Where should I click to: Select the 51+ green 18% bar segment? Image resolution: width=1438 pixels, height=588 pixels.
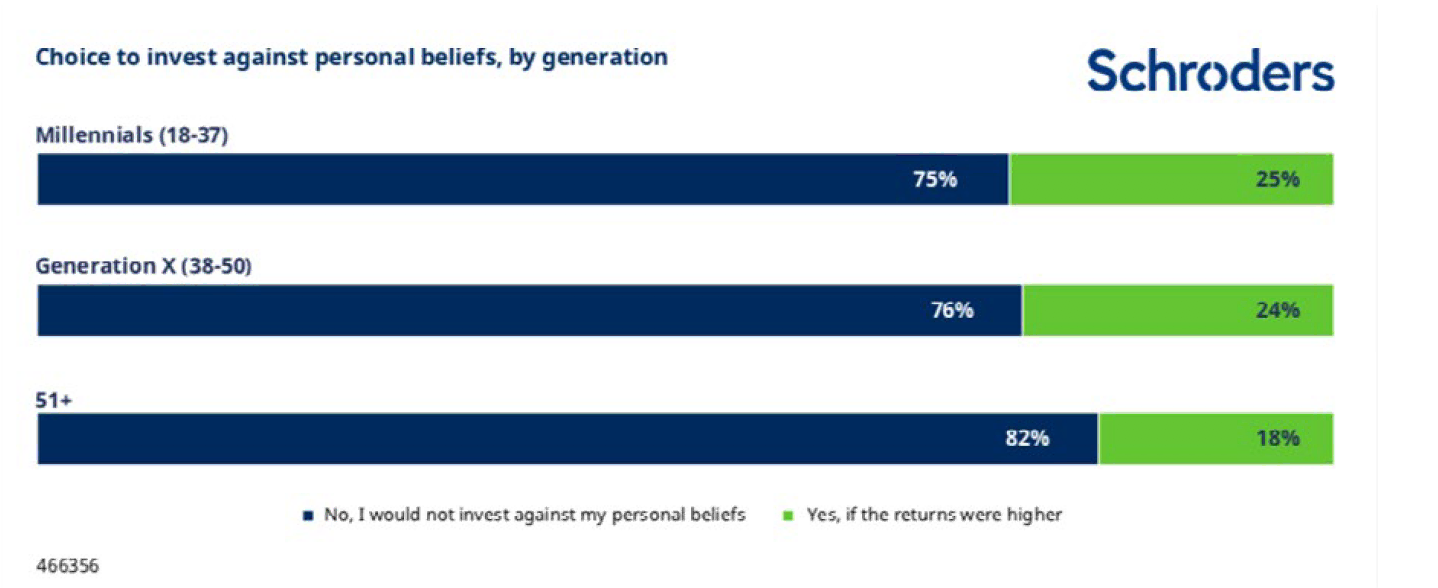[1216, 438]
